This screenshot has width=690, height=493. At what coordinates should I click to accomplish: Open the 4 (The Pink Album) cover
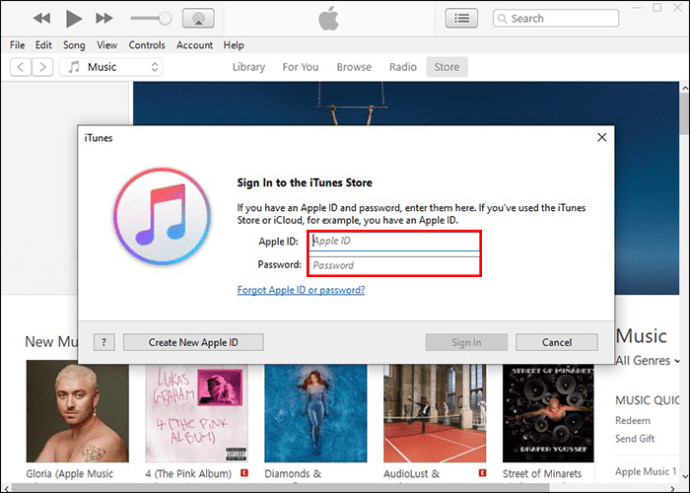[x=197, y=413]
